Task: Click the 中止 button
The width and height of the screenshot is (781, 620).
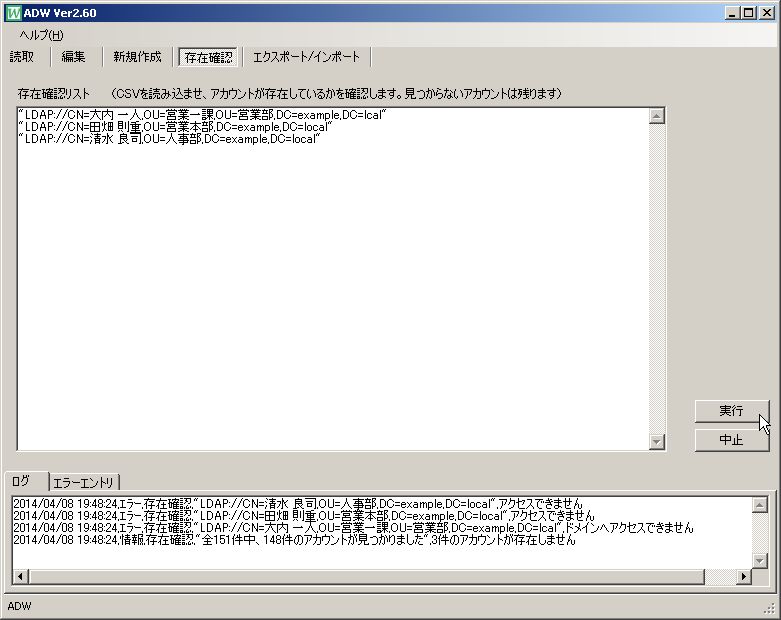Action: (732, 440)
